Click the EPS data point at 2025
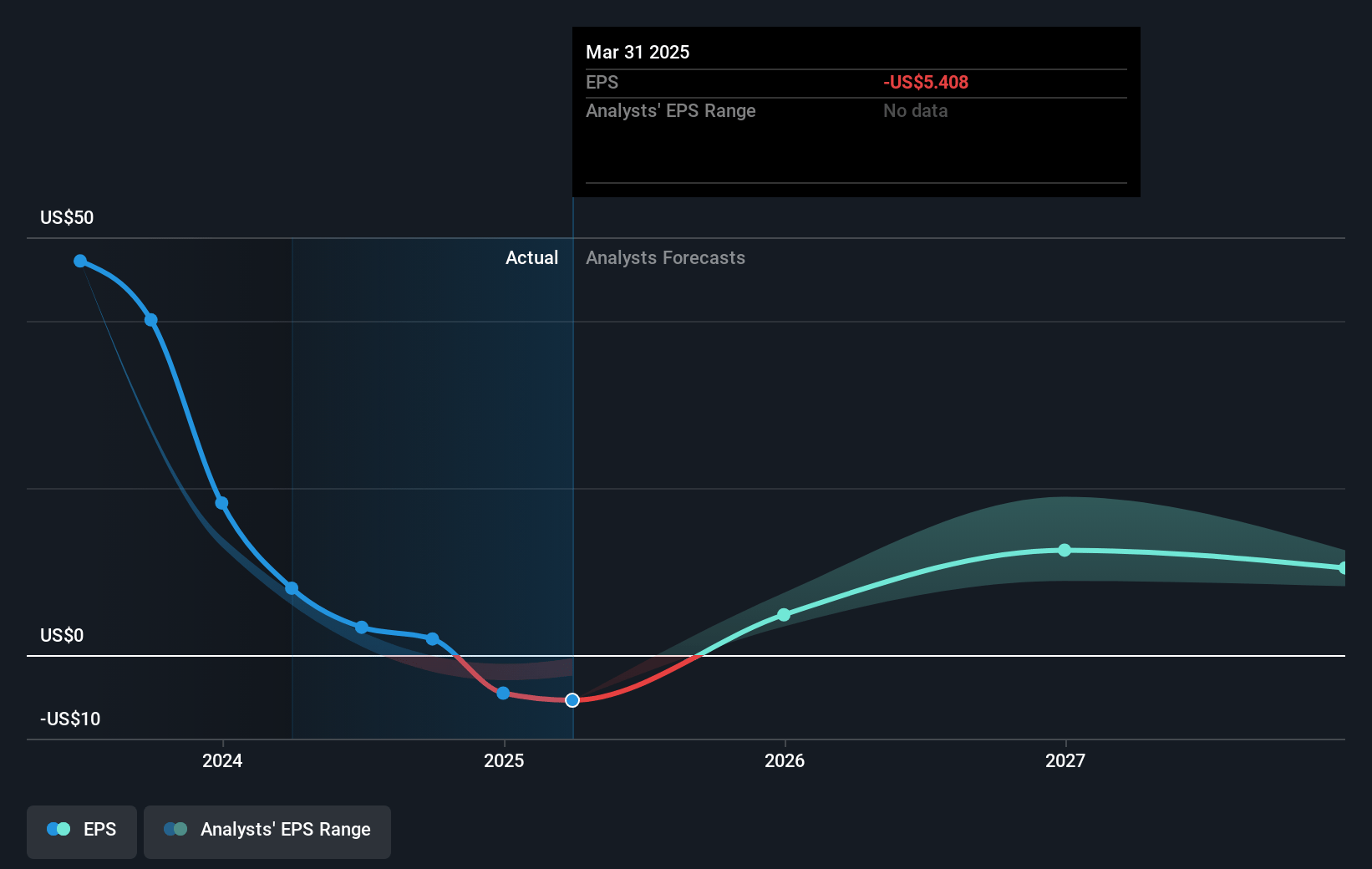Image resolution: width=1372 pixels, height=869 pixels. coord(503,693)
